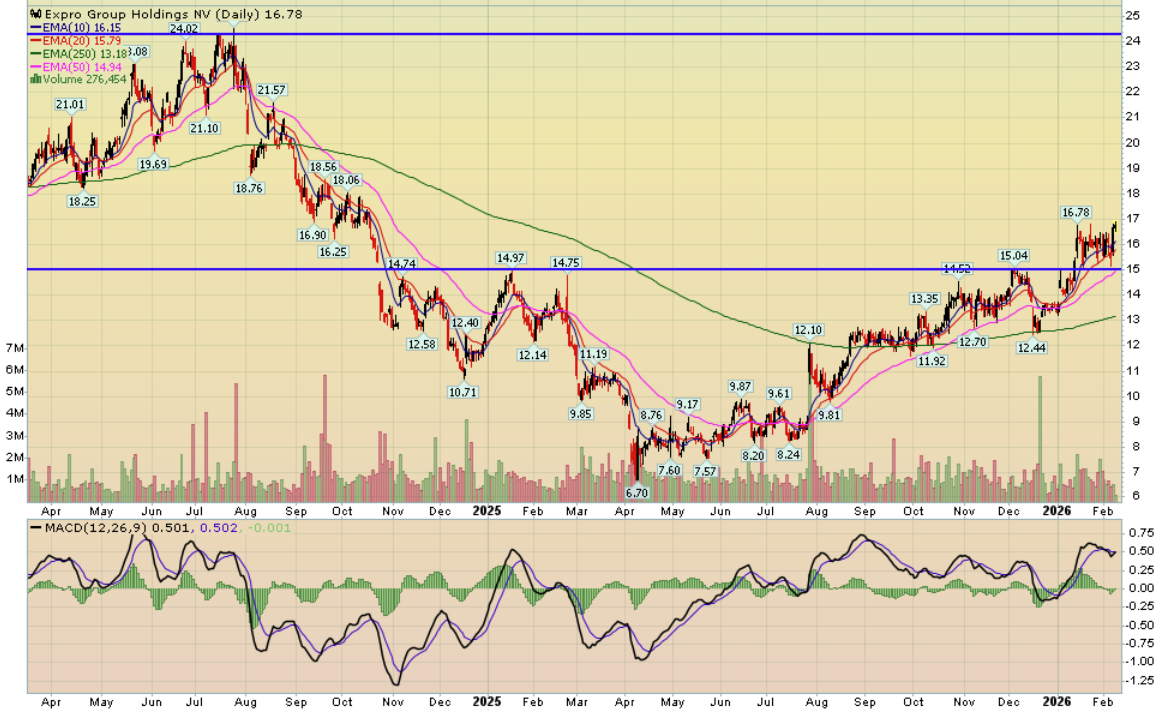1166x715 pixels.
Task: Click the 14.97 price label near 2025
Action: [x=512, y=259]
